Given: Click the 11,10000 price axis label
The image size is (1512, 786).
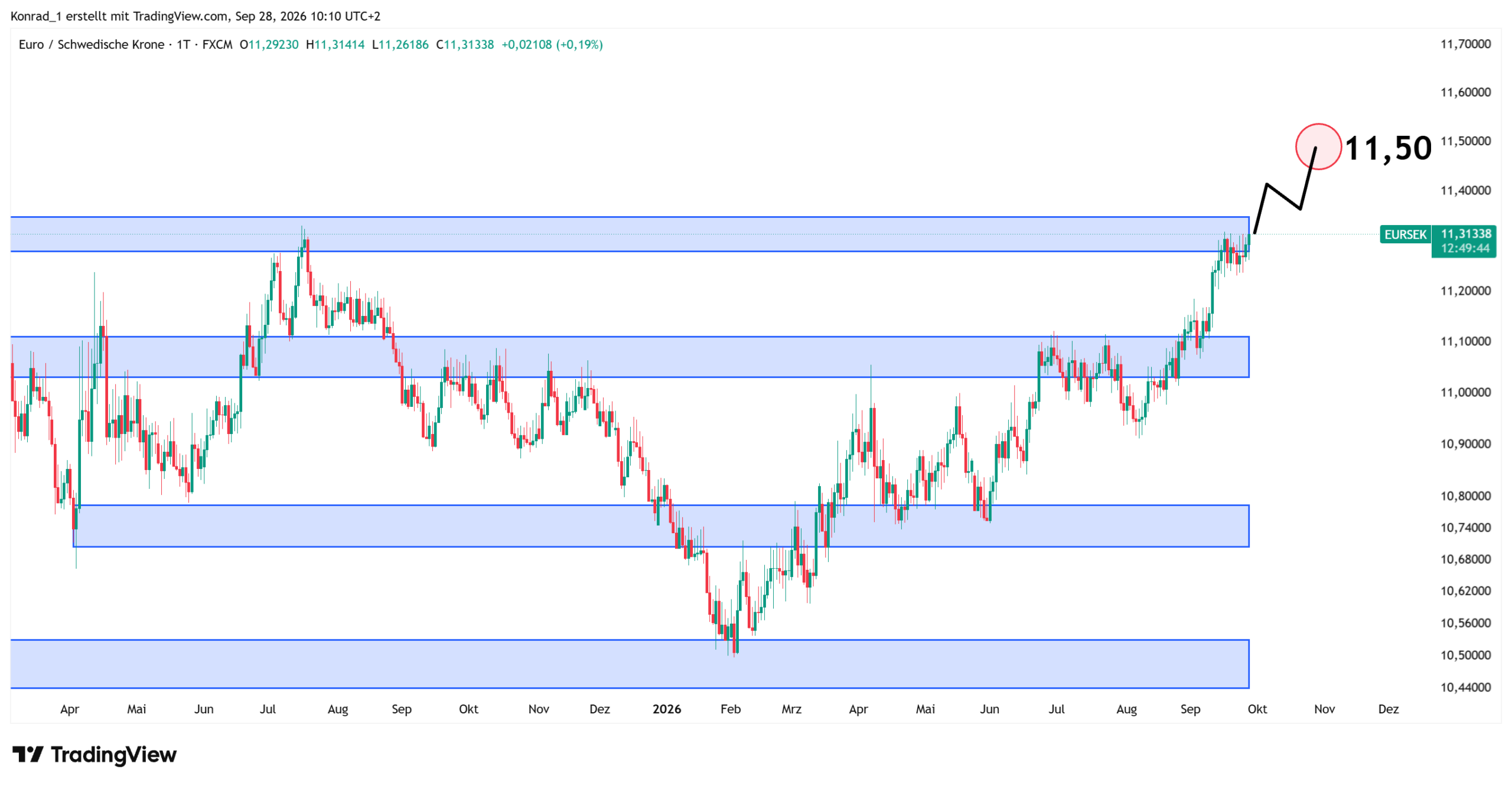Looking at the screenshot, I should (x=1465, y=341).
